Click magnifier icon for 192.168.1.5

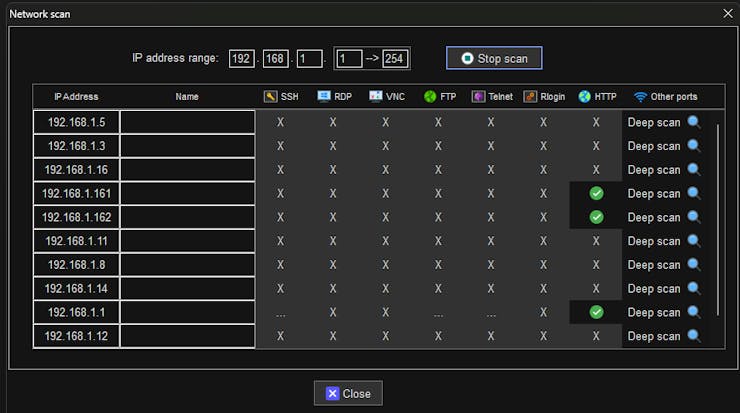pyautogui.click(x=694, y=122)
